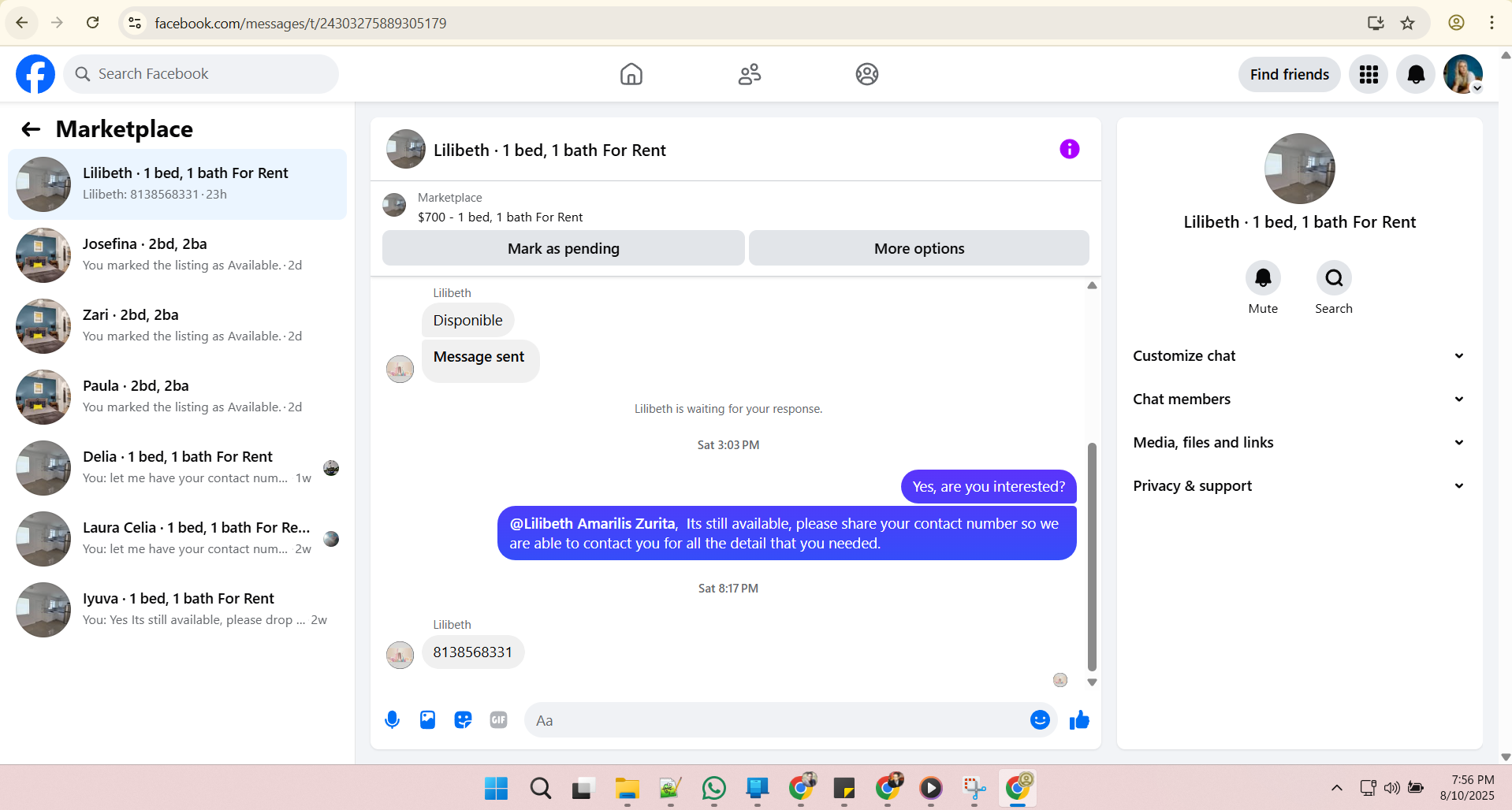Attach a photo file icon
1512x810 pixels.
pyautogui.click(x=427, y=719)
